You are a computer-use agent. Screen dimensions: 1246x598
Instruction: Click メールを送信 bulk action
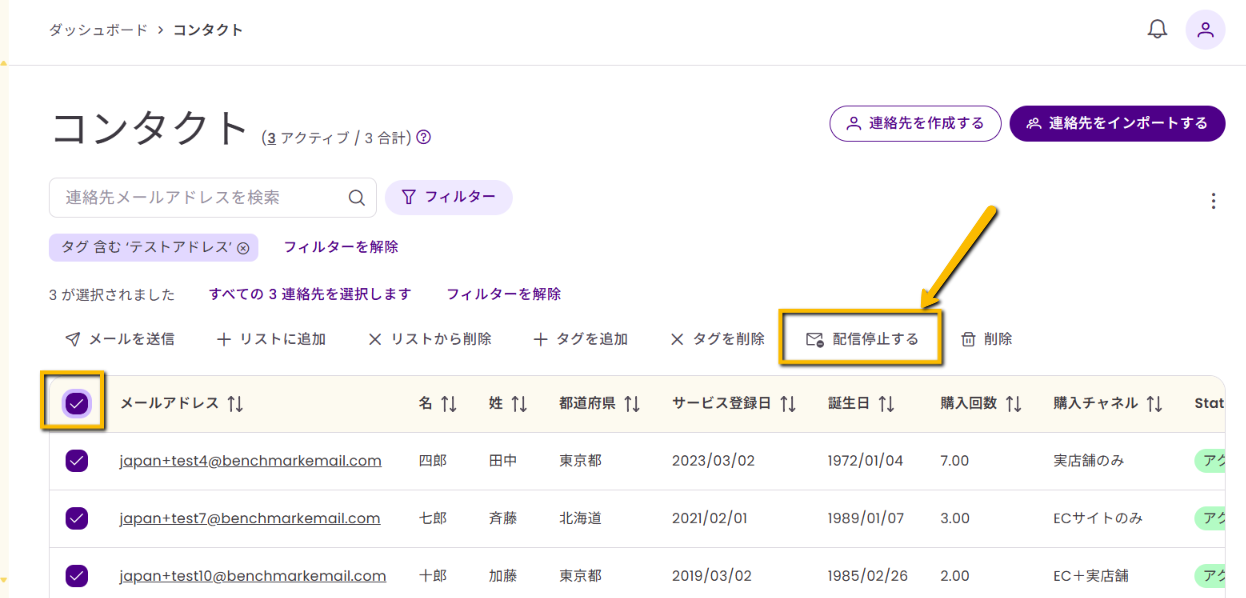pos(119,339)
